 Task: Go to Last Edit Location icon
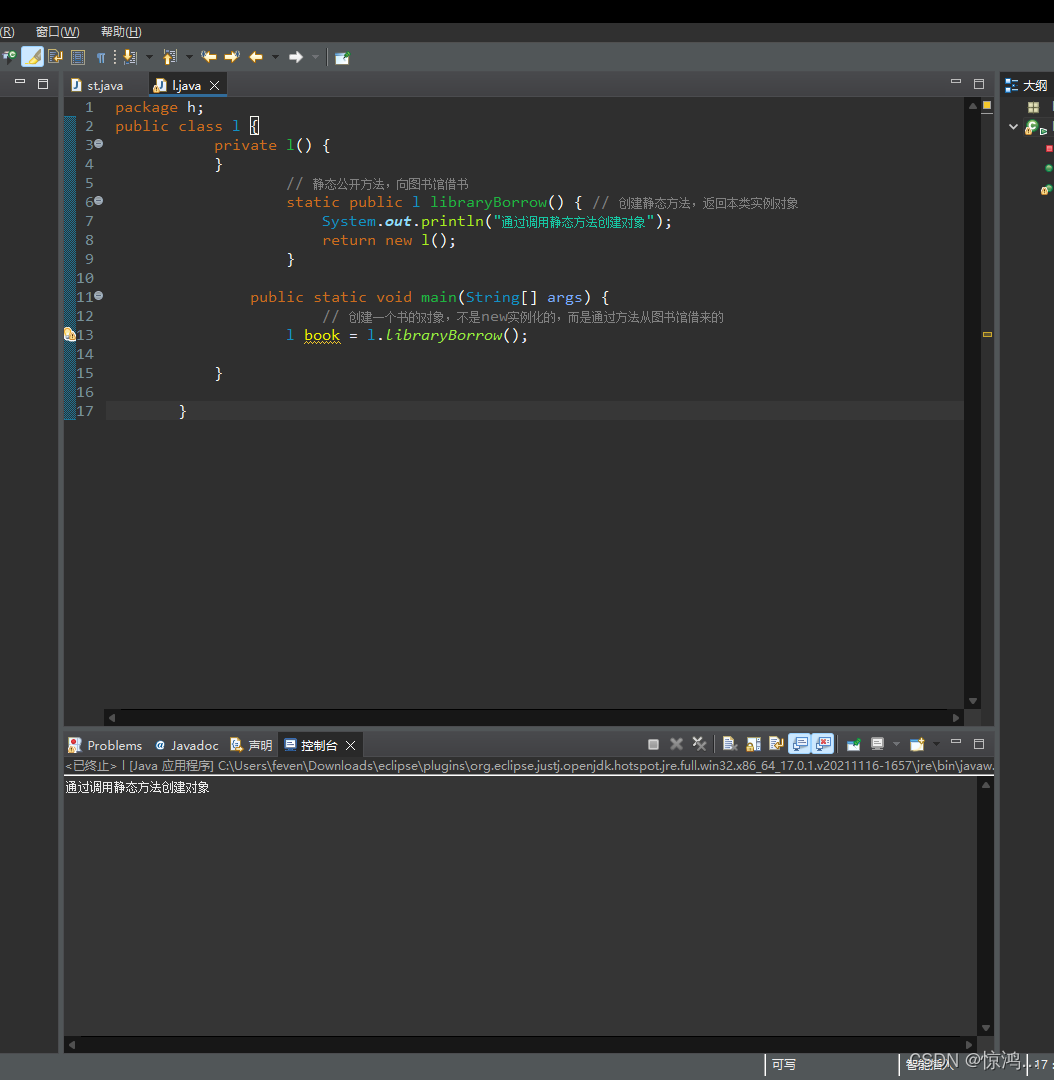tap(208, 57)
